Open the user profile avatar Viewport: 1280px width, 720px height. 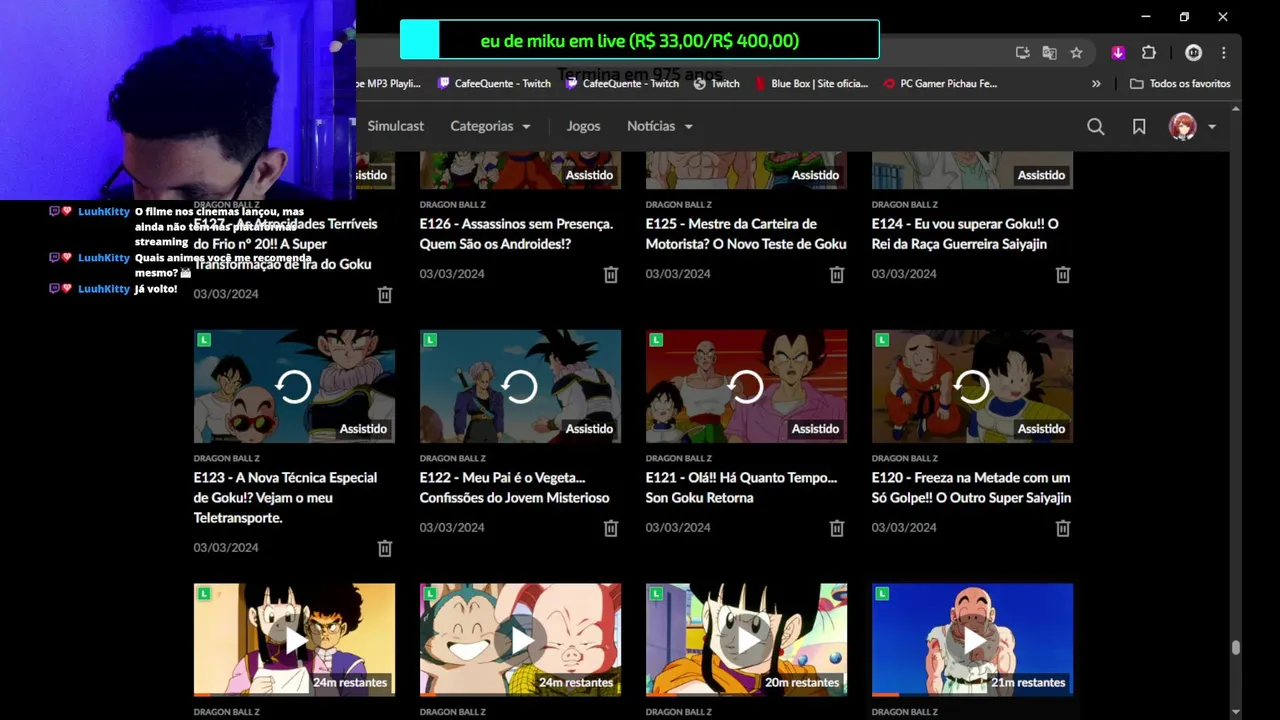(1183, 126)
